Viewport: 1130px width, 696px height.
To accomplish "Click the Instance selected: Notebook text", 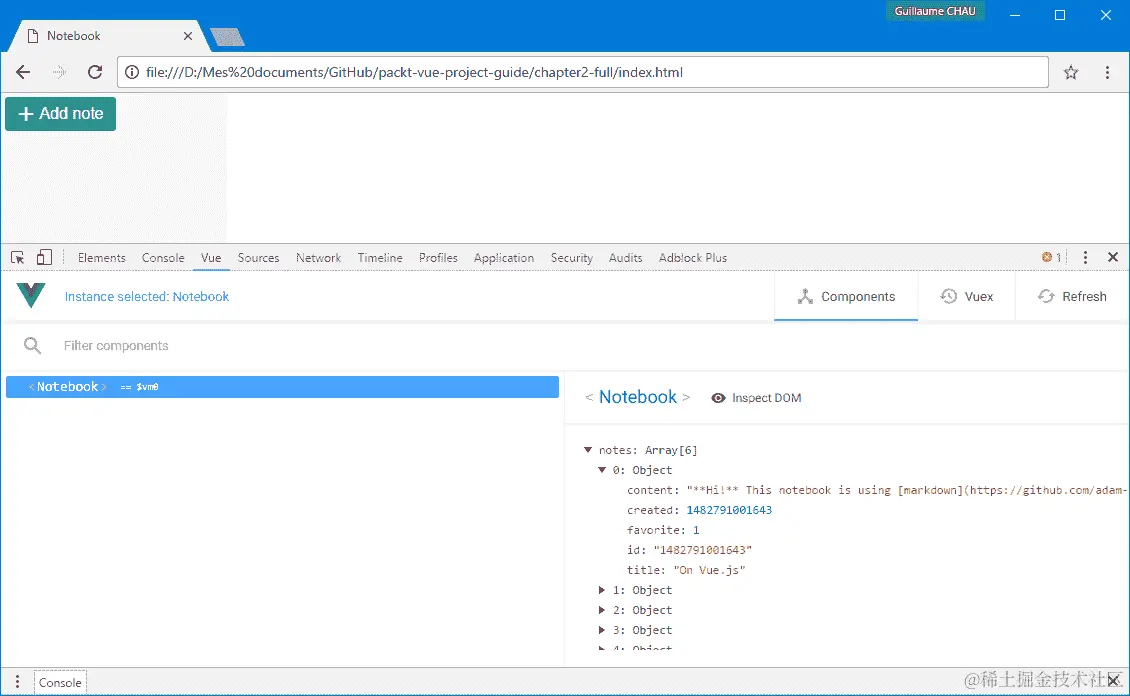I will click(x=147, y=297).
